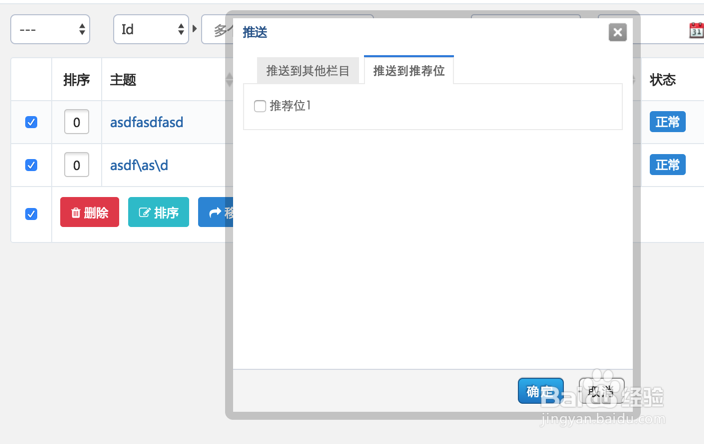Click the blue arrow move button
The height and width of the screenshot is (444, 704).
pyautogui.click(x=216, y=212)
